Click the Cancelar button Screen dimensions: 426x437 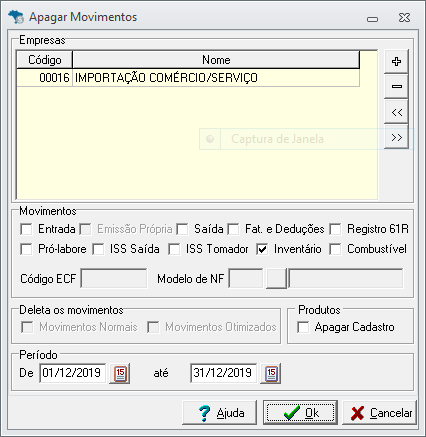click(380, 413)
